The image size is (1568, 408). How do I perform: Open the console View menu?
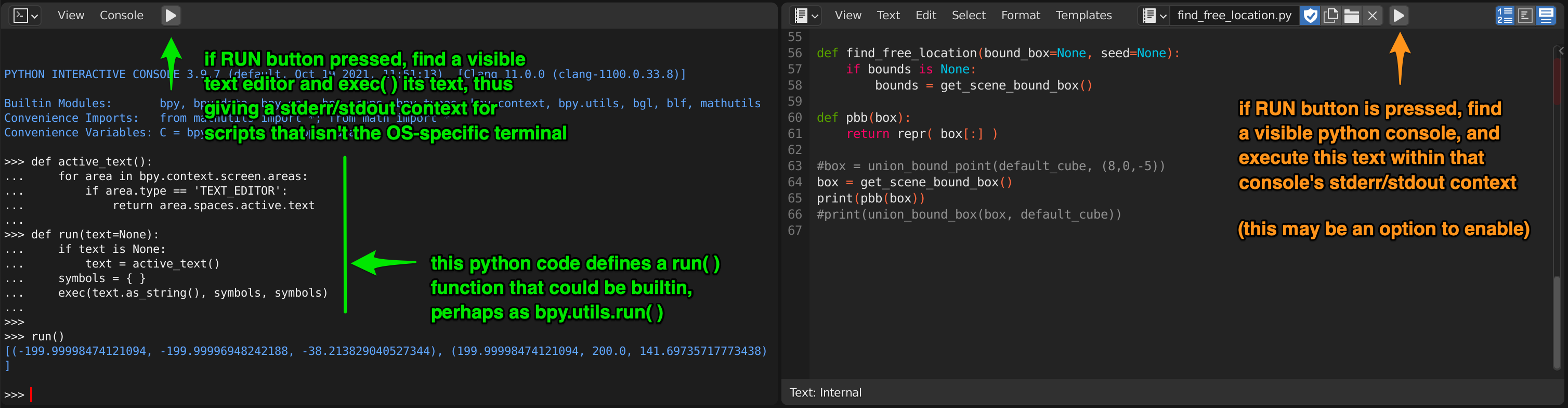[x=71, y=15]
